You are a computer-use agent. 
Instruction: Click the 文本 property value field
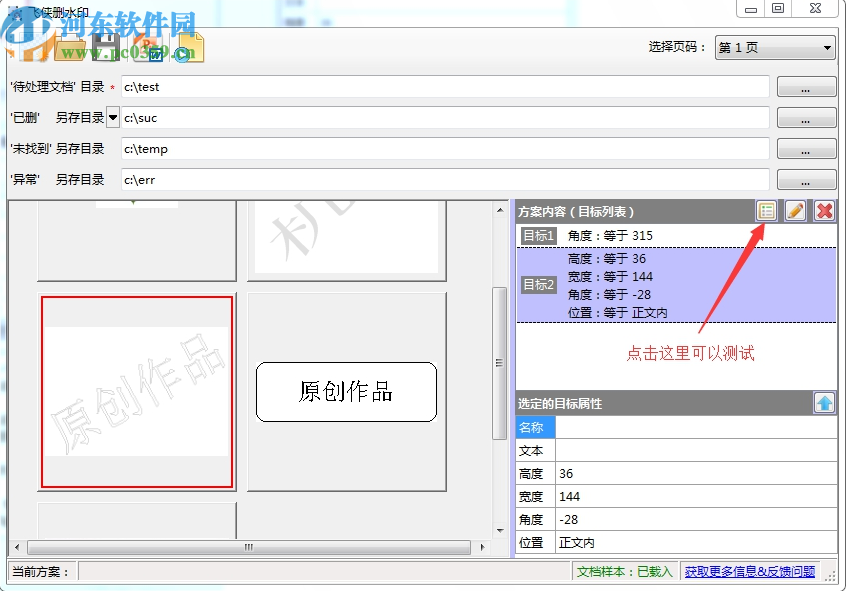coord(696,450)
